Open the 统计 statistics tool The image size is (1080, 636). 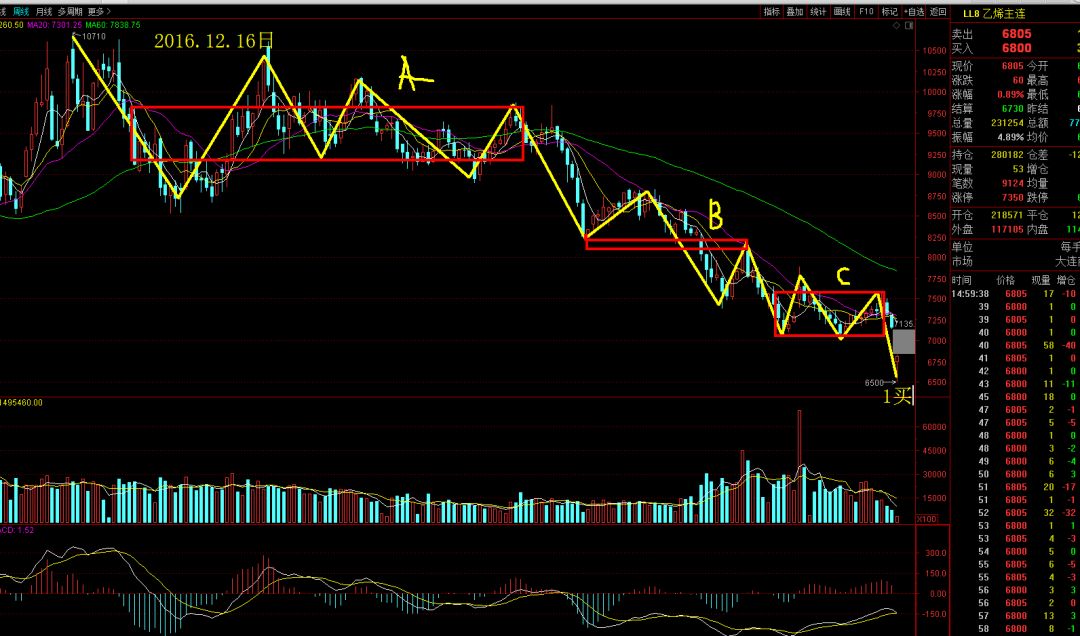point(818,12)
